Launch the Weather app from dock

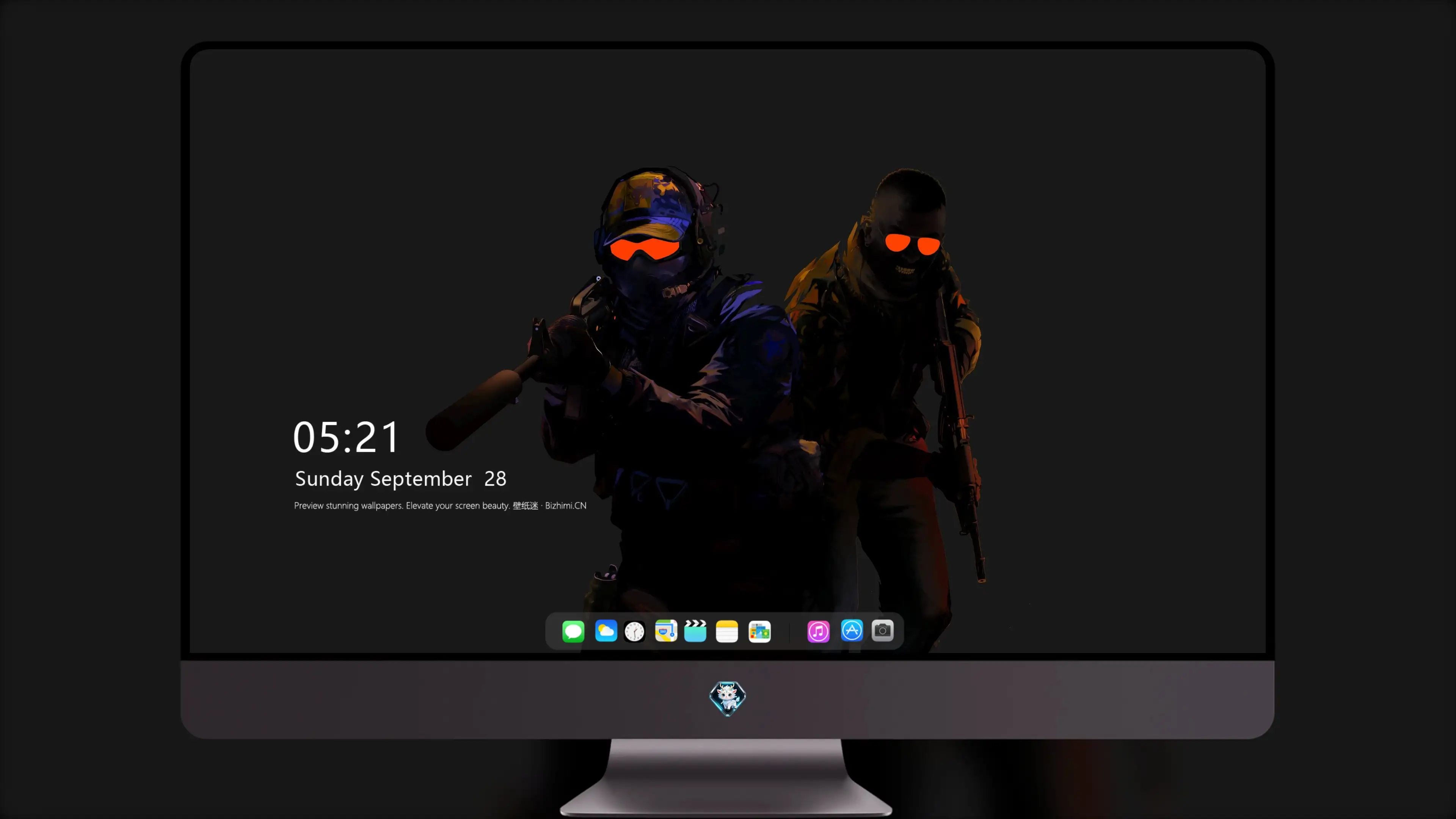pos(606,631)
